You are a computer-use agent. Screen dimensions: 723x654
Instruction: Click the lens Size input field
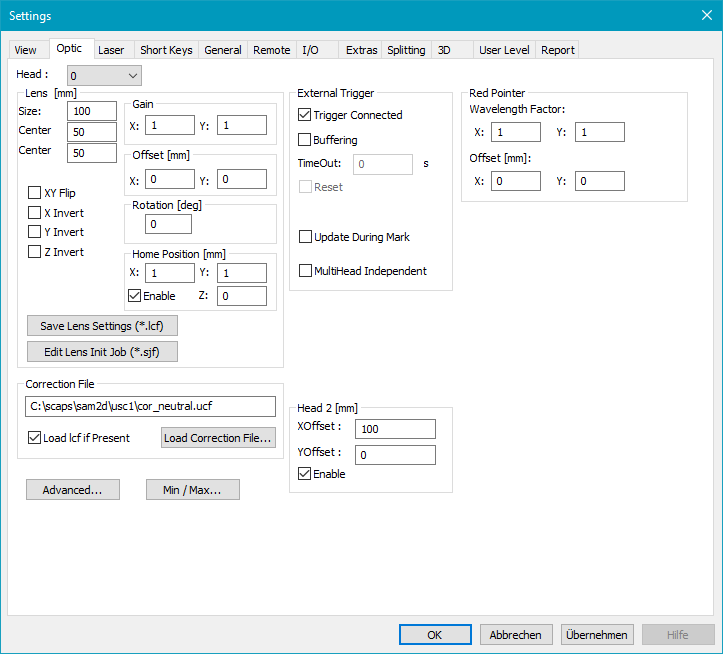(92, 112)
